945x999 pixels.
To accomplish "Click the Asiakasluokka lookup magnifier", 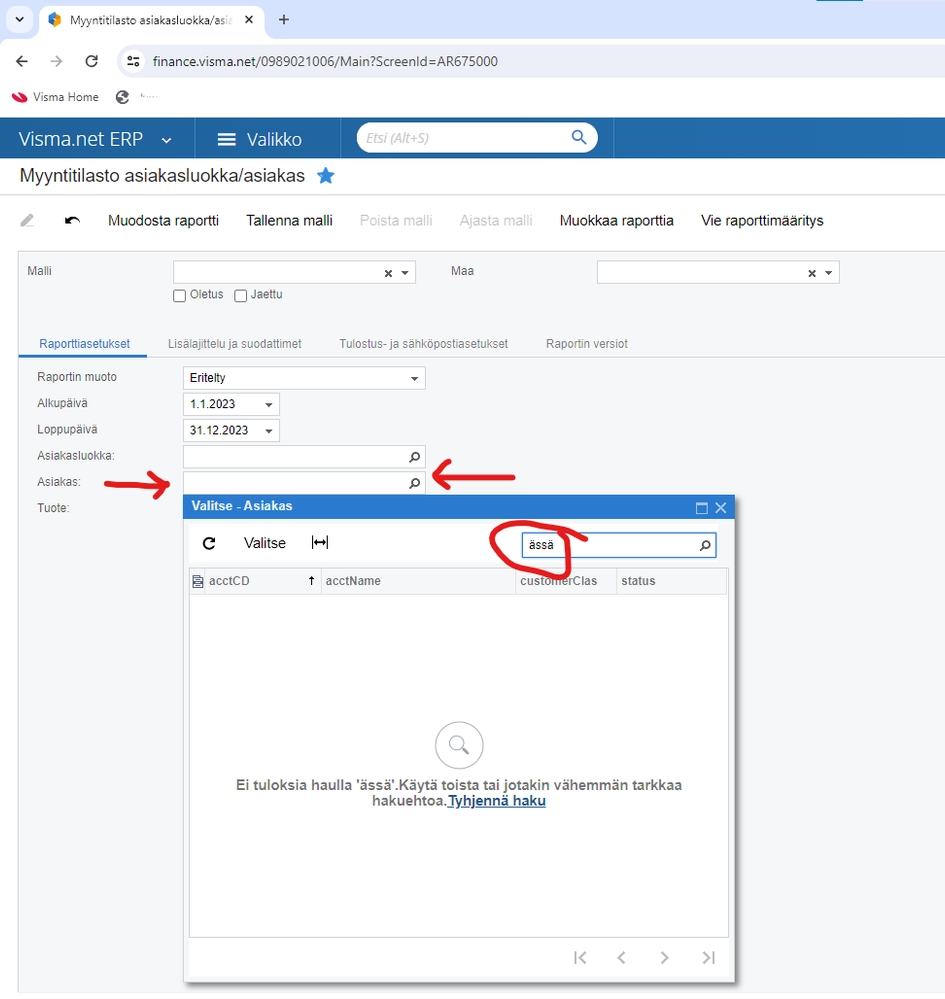I will pos(414,457).
